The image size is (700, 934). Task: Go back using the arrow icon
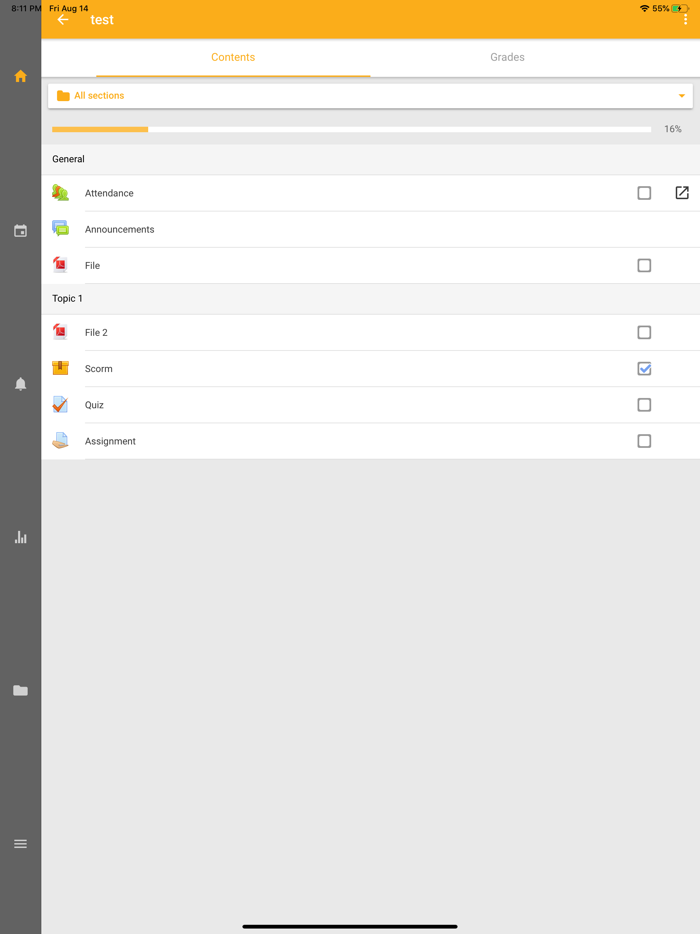coord(63,20)
